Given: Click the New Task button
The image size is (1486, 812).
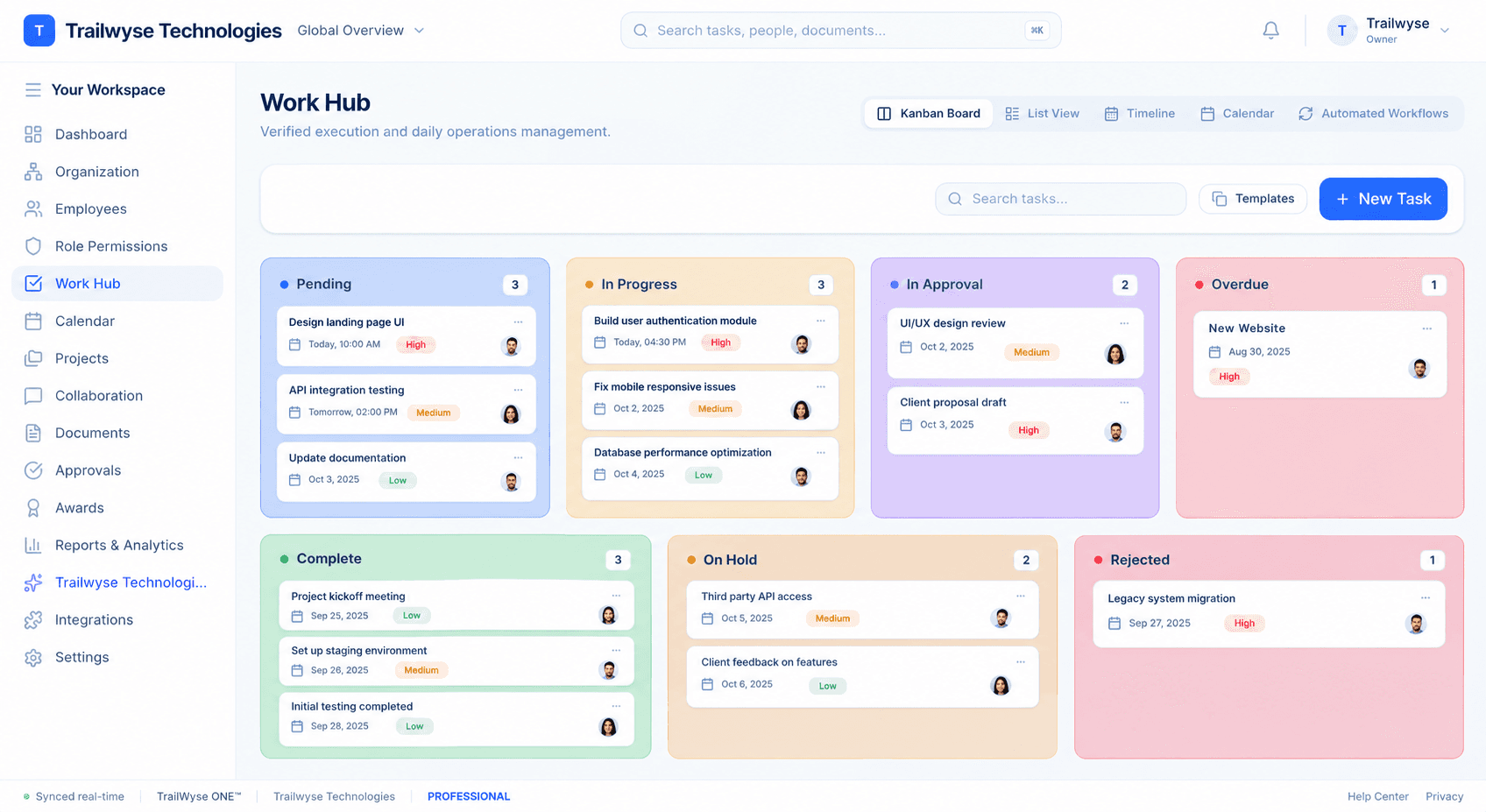Looking at the screenshot, I should [x=1383, y=199].
